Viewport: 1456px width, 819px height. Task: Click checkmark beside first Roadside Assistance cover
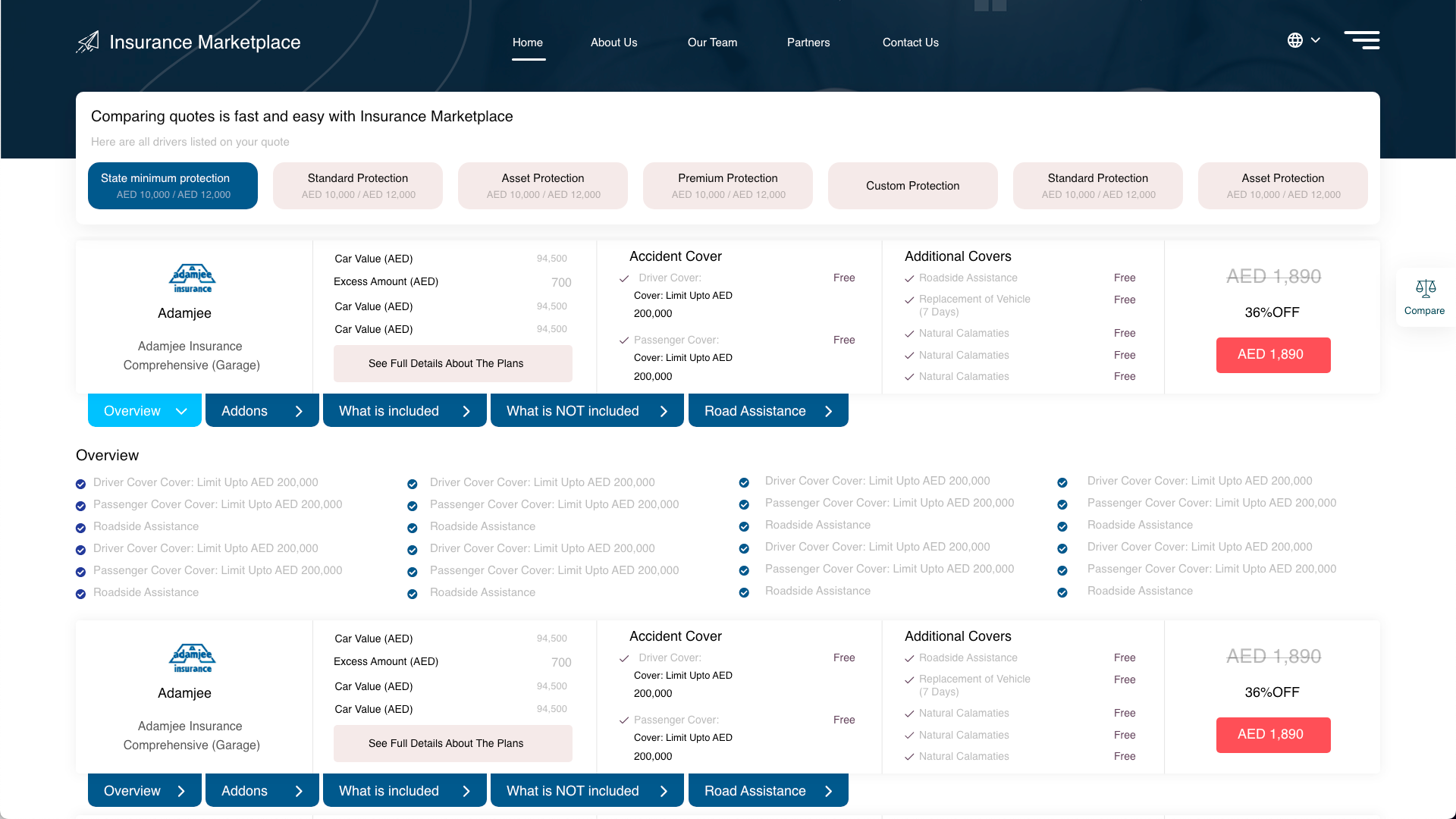click(x=909, y=278)
